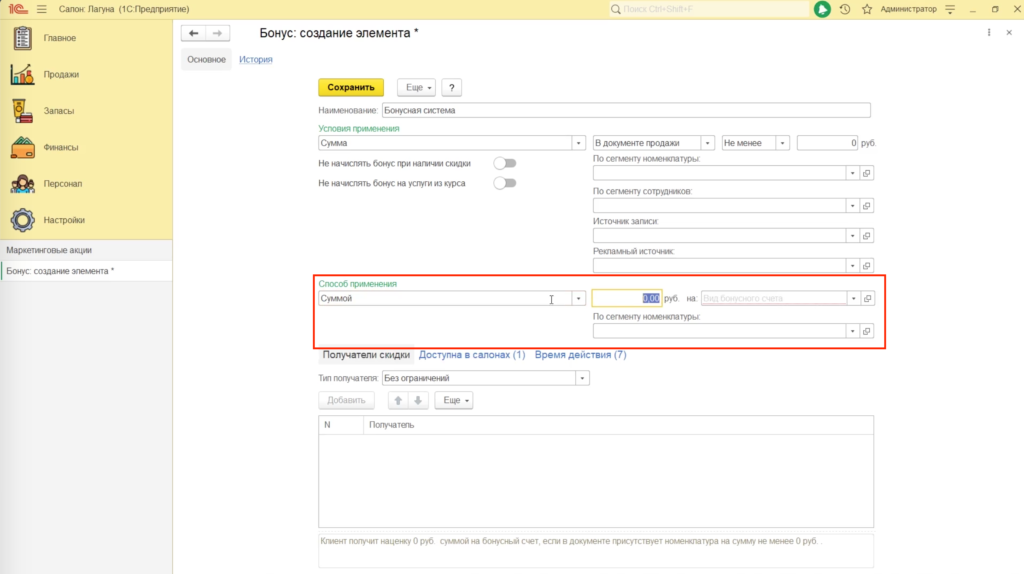Expand Вид бонусного счета dropdown arrow
The height and width of the screenshot is (574, 1024).
point(853,298)
